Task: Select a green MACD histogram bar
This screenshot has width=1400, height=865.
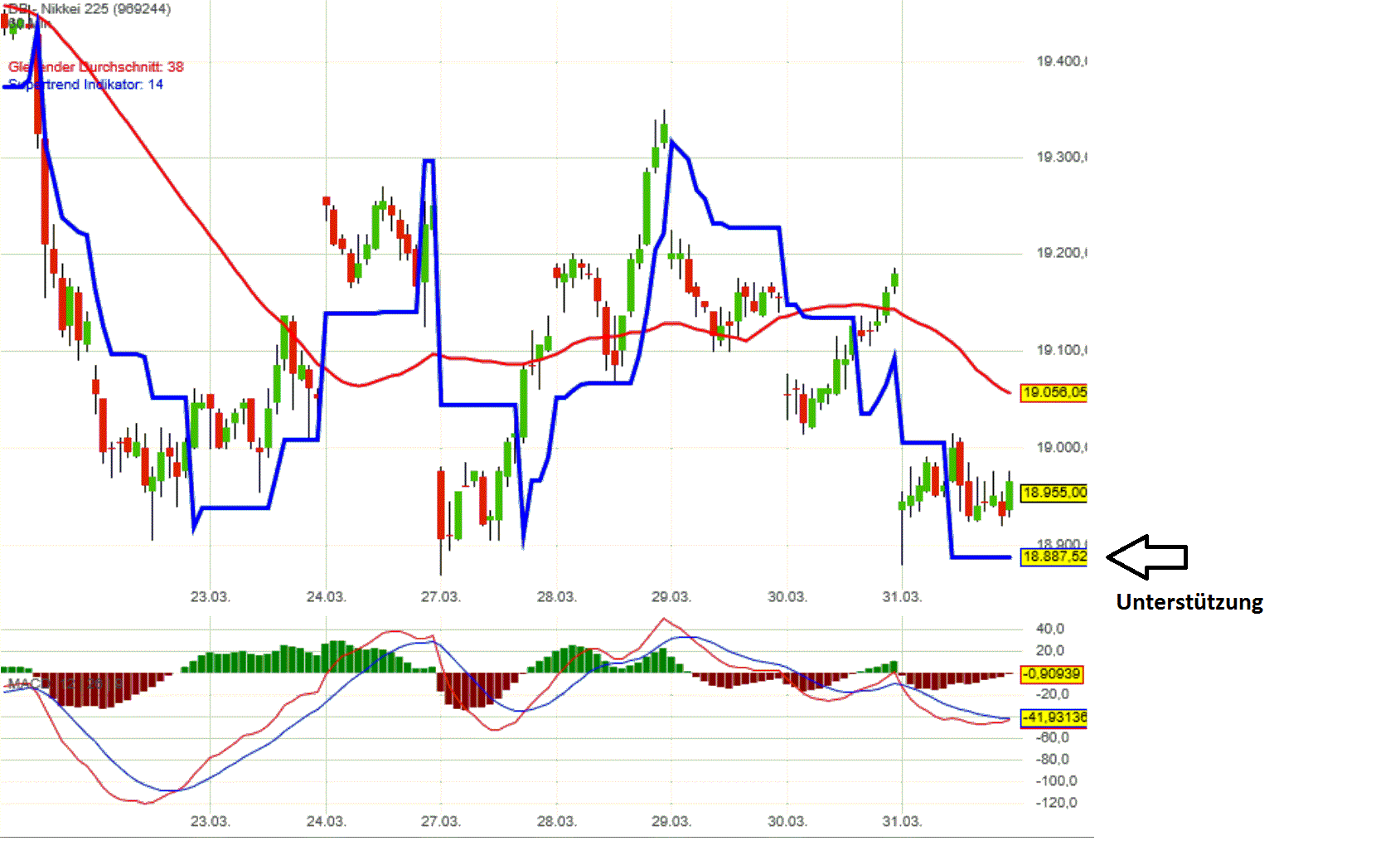Action: [332, 655]
